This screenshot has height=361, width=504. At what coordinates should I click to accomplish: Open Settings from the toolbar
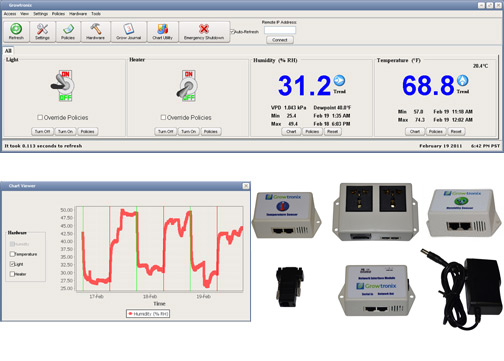pyautogui.click(x=42, y=32)
